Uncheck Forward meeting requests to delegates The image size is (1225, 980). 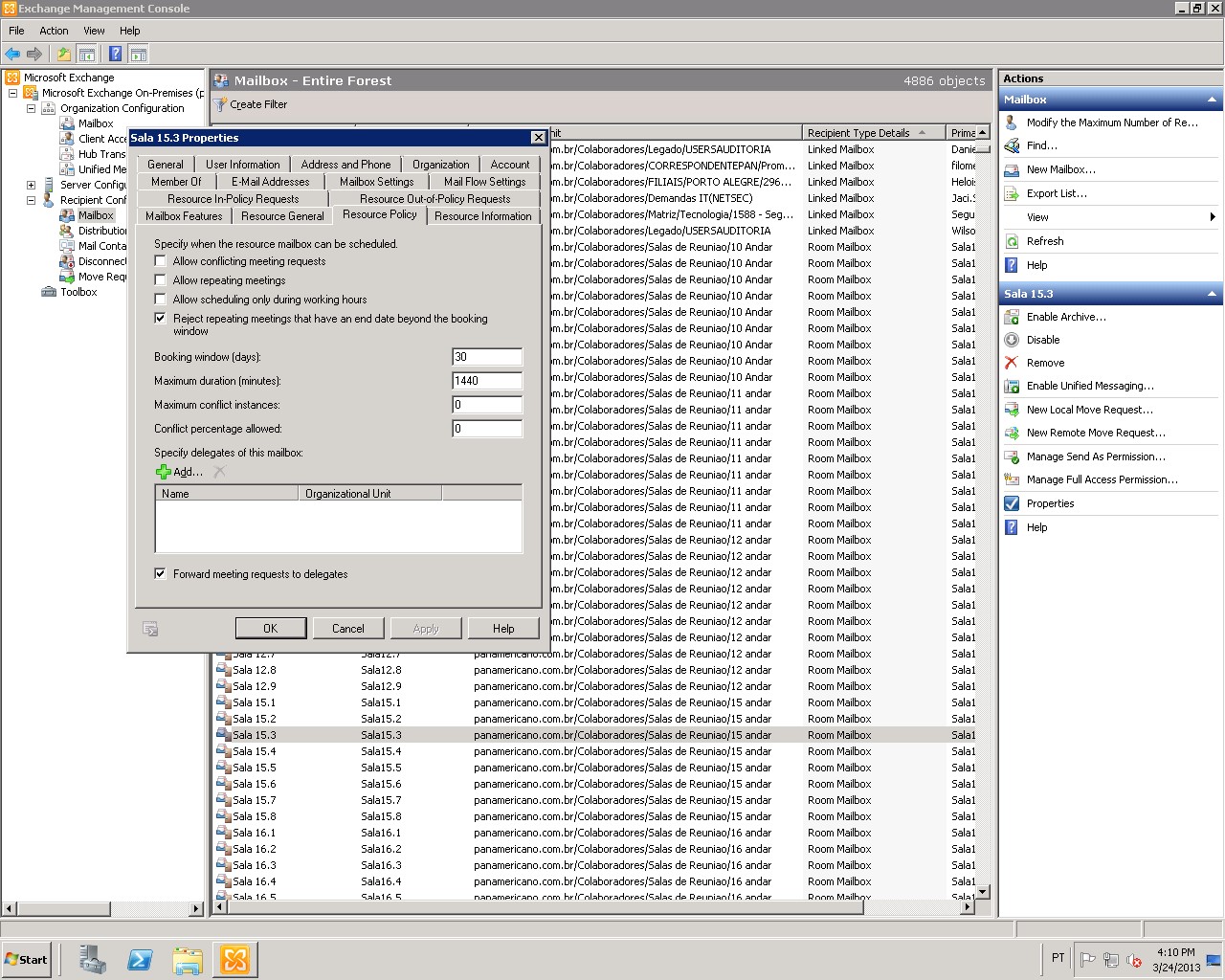click(x=161, y=574)
